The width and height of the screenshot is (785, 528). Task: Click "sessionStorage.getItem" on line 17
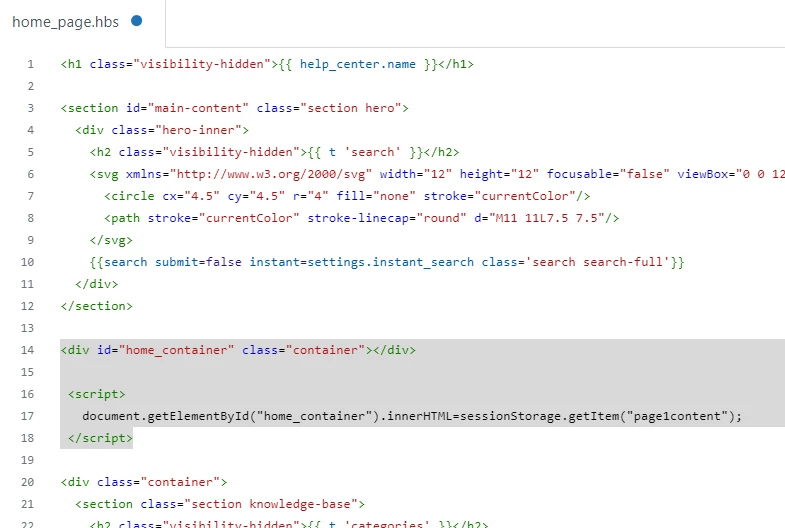click(539, 416)
